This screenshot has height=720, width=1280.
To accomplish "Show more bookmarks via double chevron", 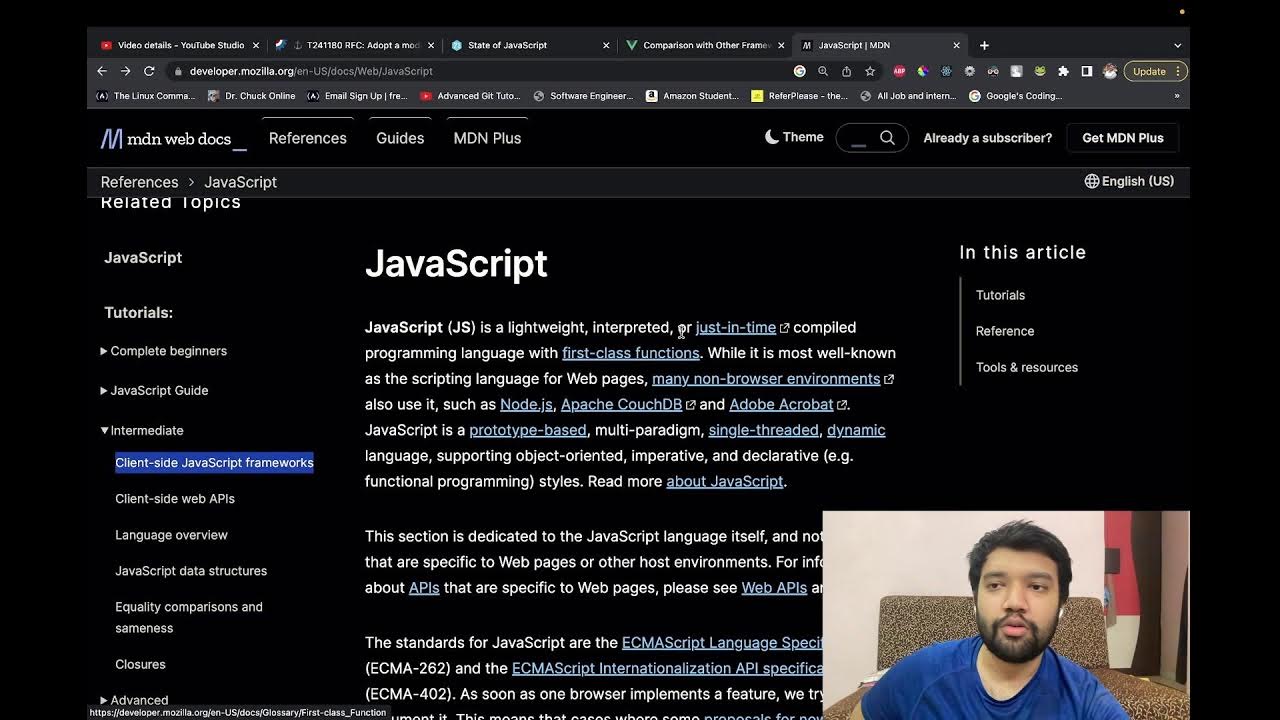I will coord(1177,96).
